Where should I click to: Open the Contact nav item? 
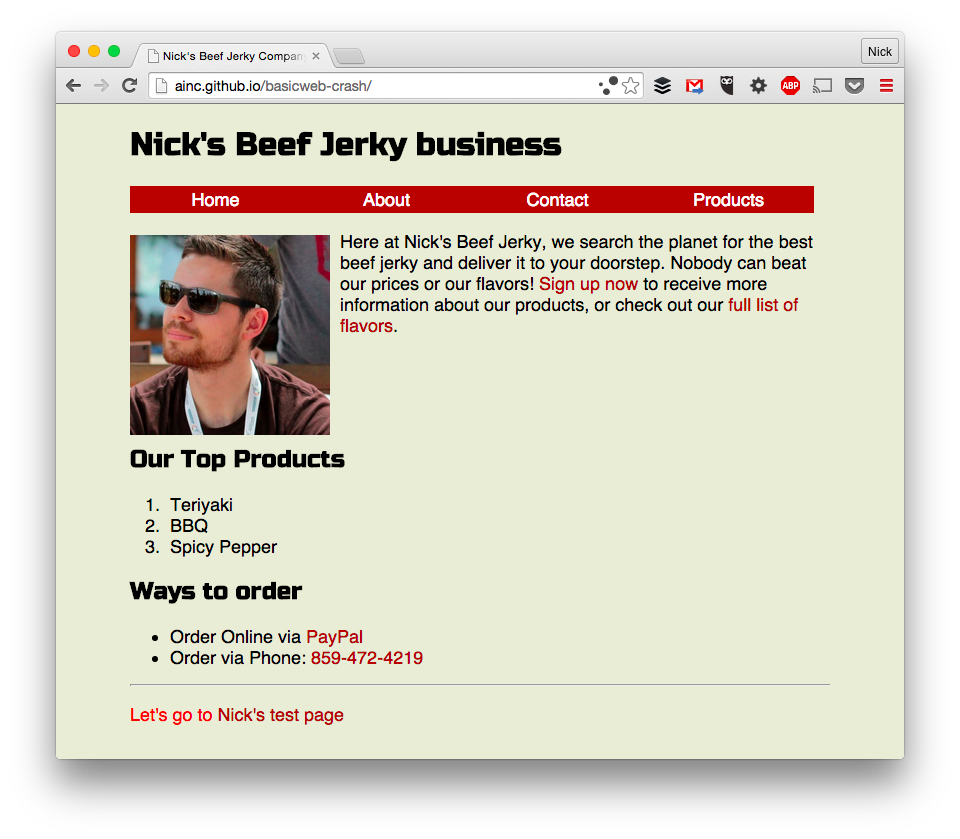pos(557,200)
